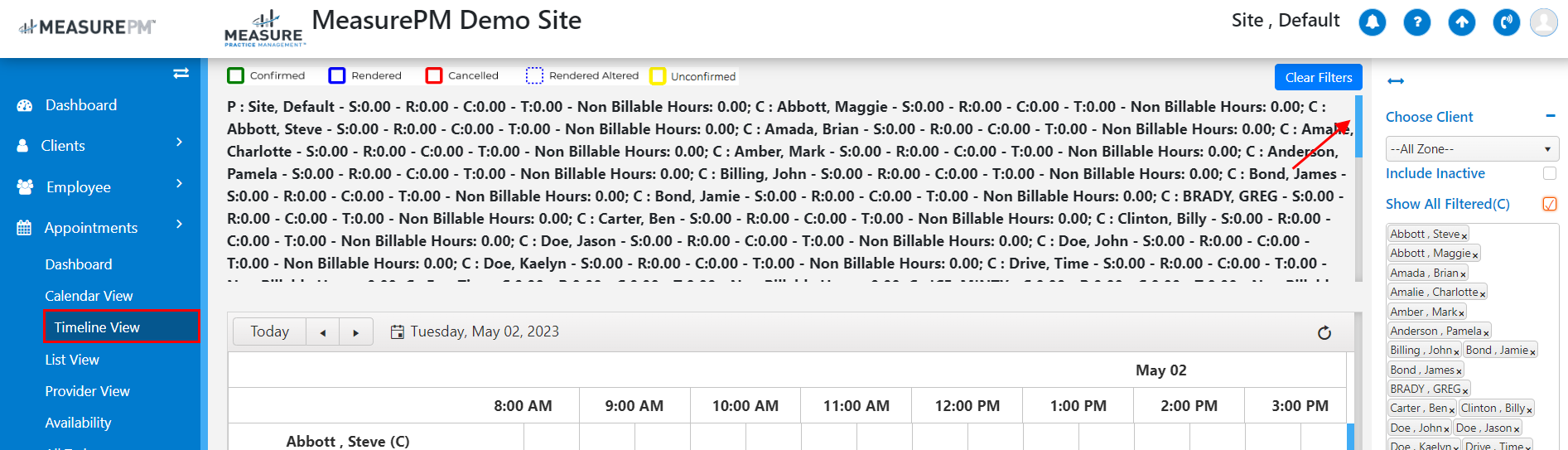The height and width of the screenshot is (450, 1568).
Task: Collapse the Choose Client section
Action: point(1551,116)
